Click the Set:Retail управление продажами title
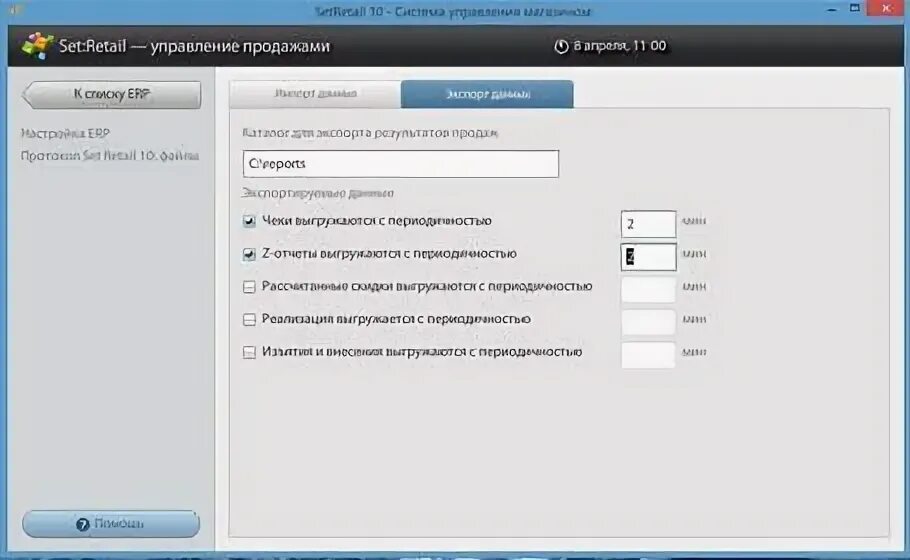910x560 pixels. [x=194, y=46]
